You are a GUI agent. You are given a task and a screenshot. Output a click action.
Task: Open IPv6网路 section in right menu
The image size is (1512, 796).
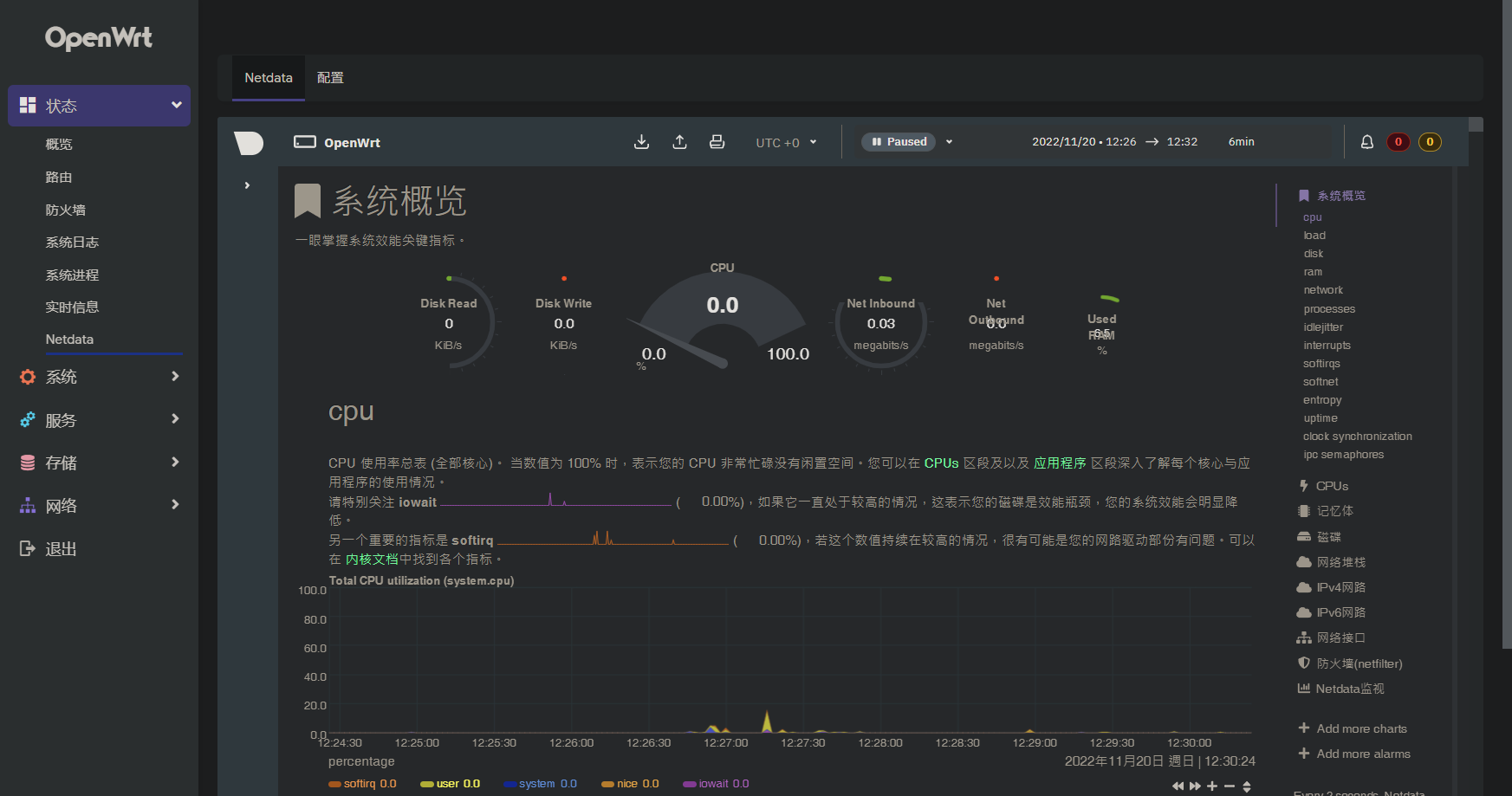1331,612
